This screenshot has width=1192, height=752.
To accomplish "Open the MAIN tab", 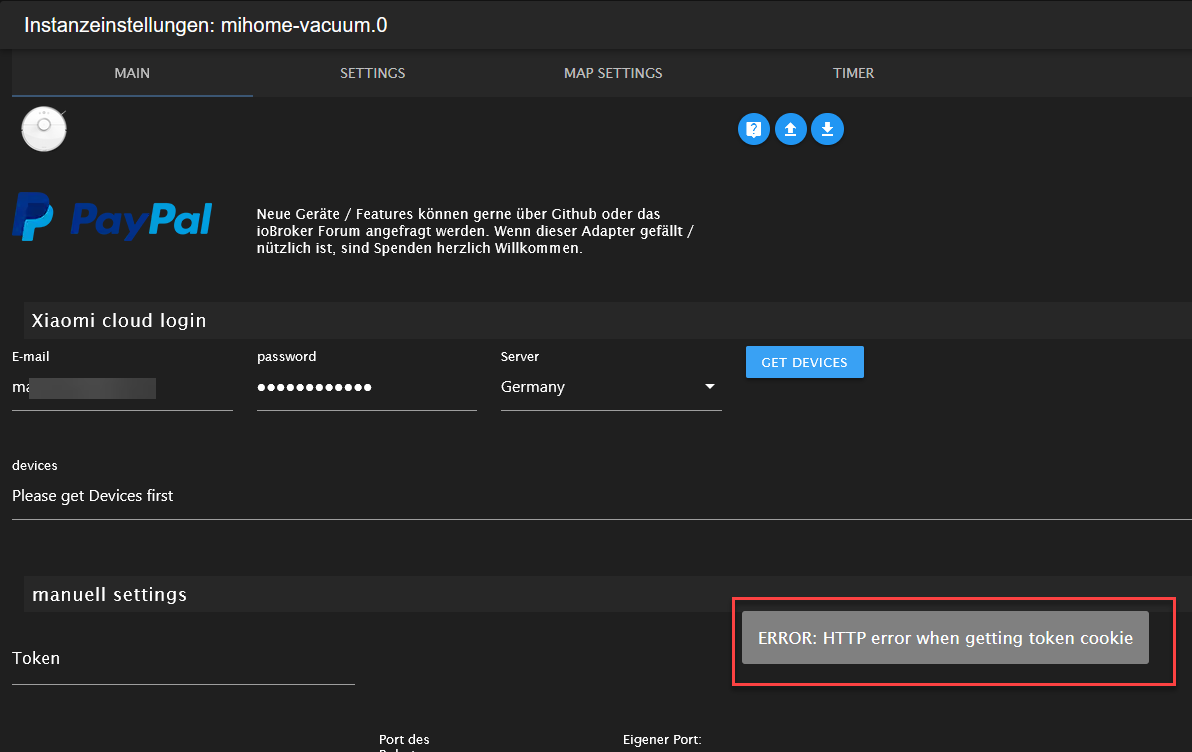I will click(132, 73).
